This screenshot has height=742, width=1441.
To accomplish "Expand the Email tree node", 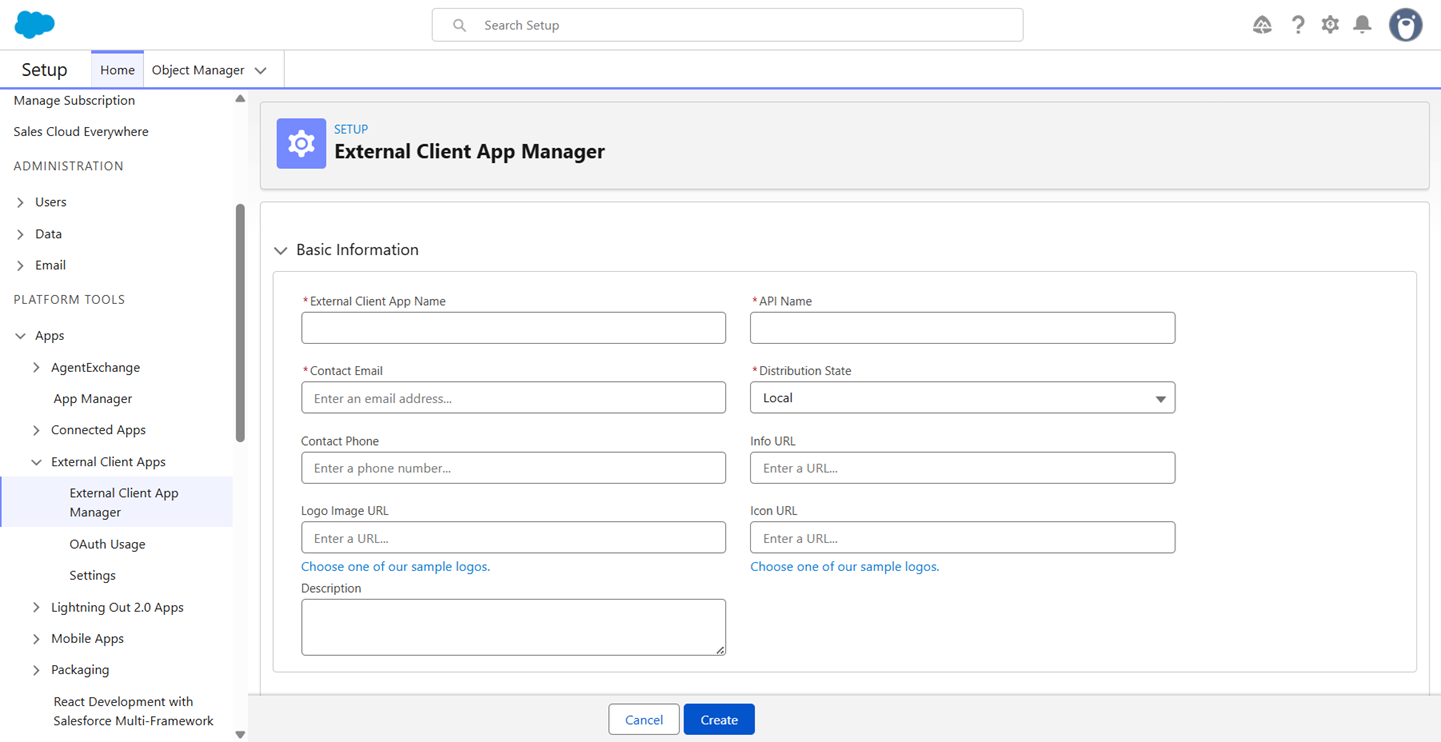I will point(20,266).
